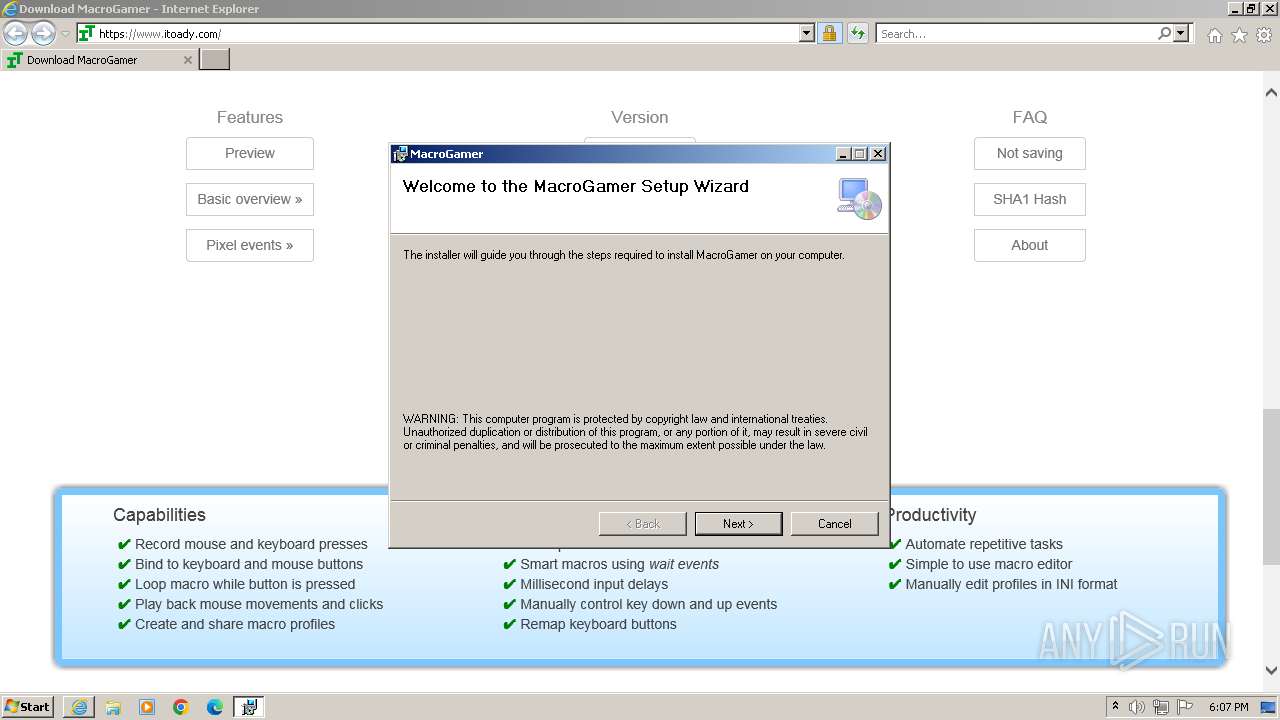Open the Preview features button

click(250, 153)
